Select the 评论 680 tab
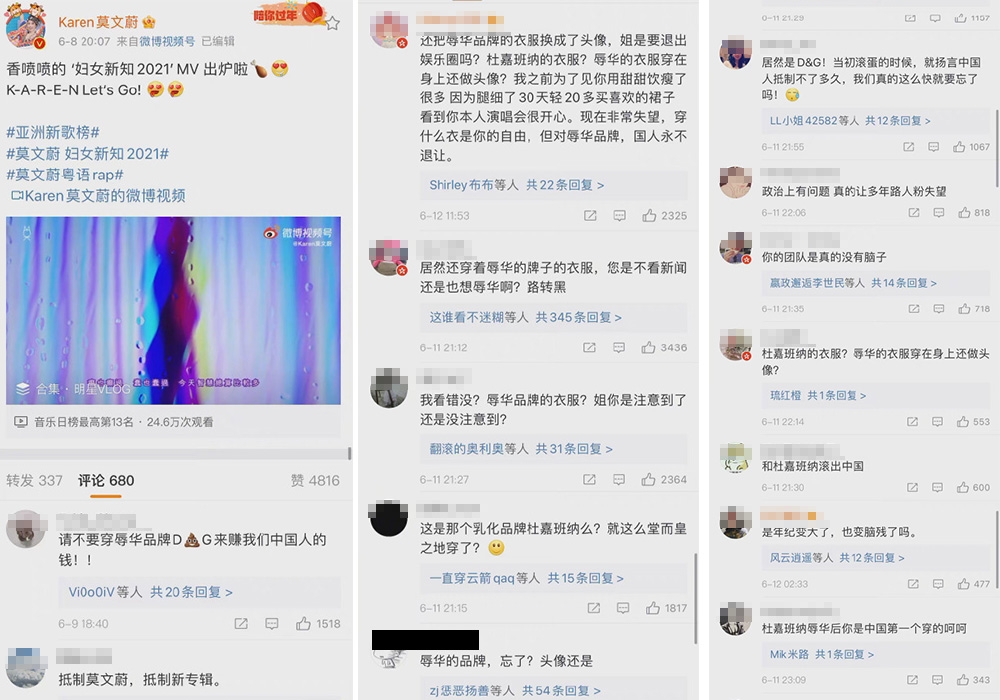1000x700 pixels. pyautogui.click(x=106, y=480)
